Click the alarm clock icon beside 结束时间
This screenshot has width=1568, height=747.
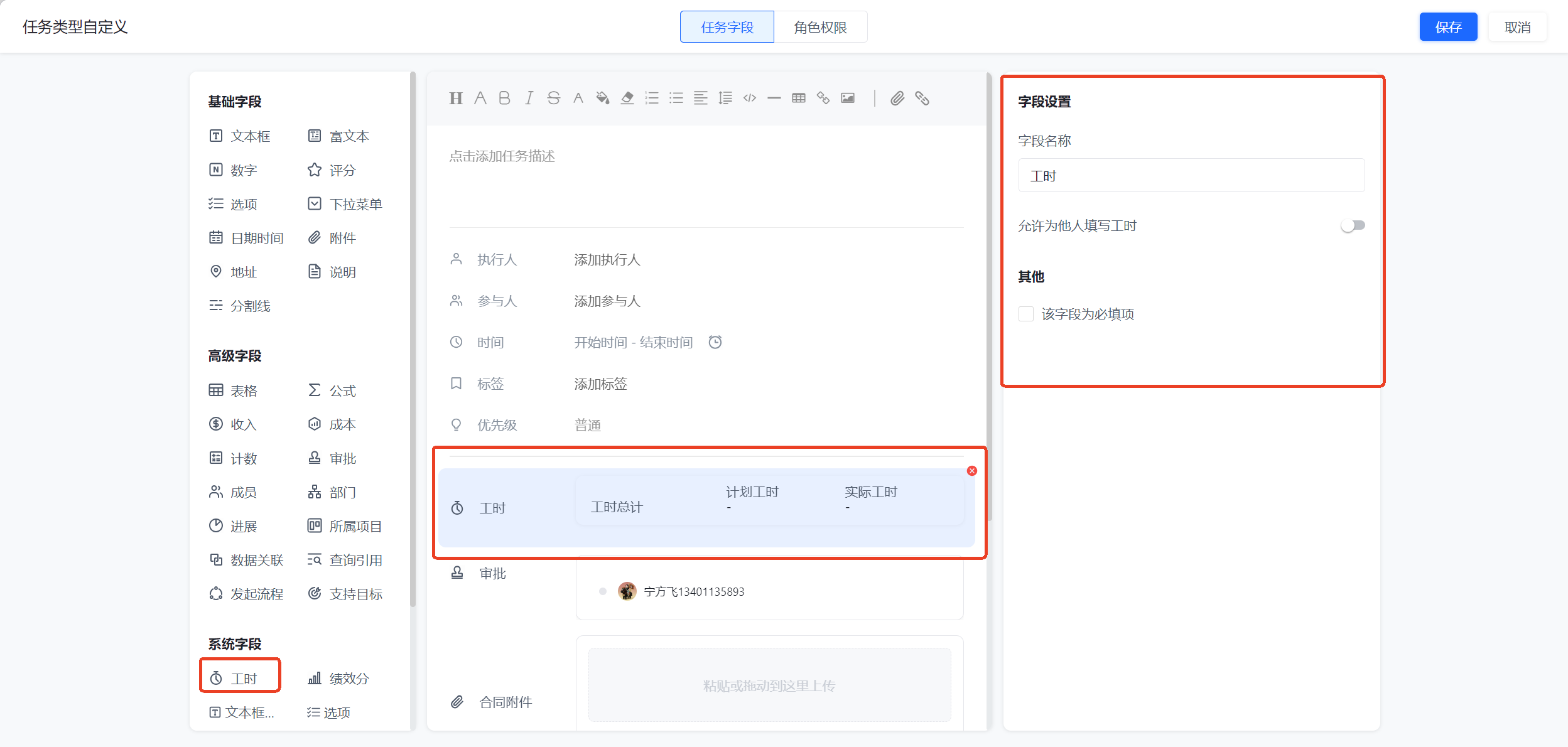(715, 342)
